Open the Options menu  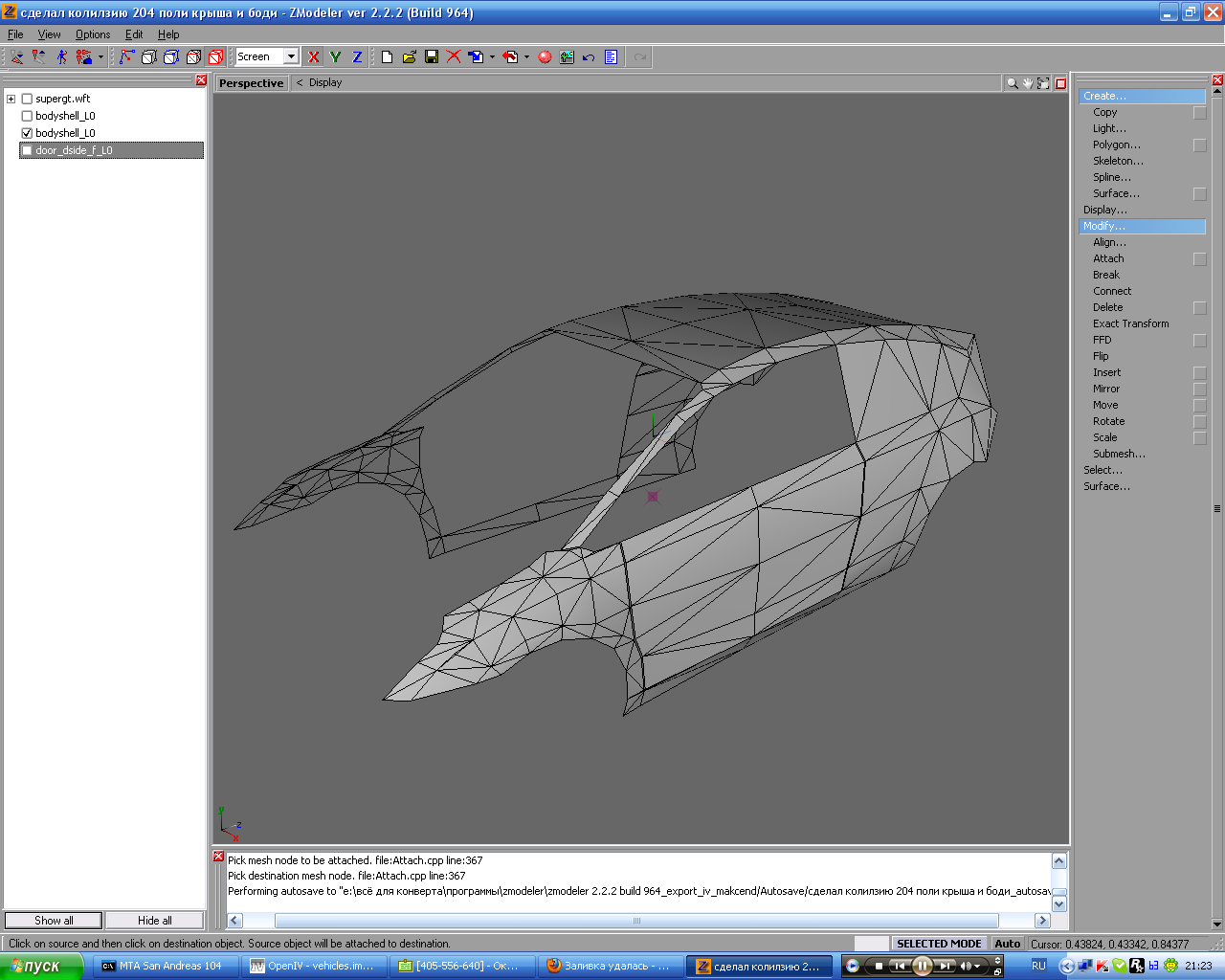click(93, 34)
